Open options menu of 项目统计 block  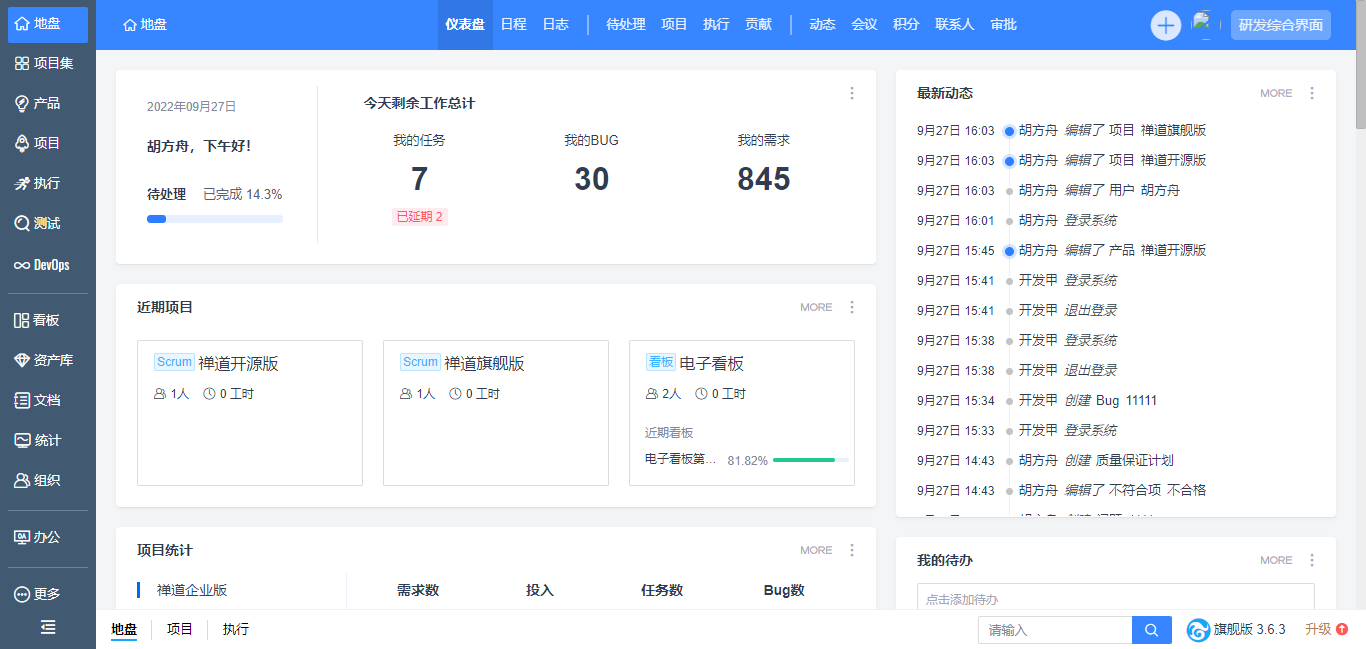coord(852,550)
